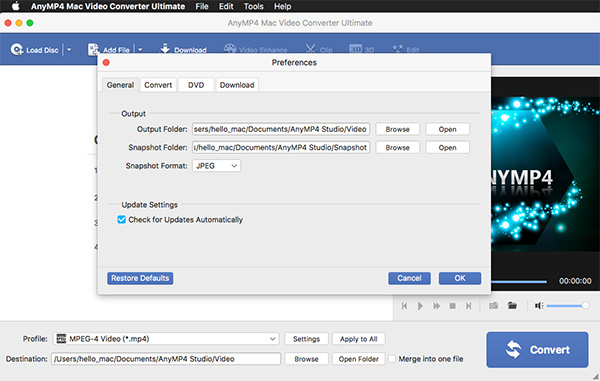Screen dimensions: 600x381
Task: Open the Profile MPEG-4 Video dropdown
Action: click(166, 339)
